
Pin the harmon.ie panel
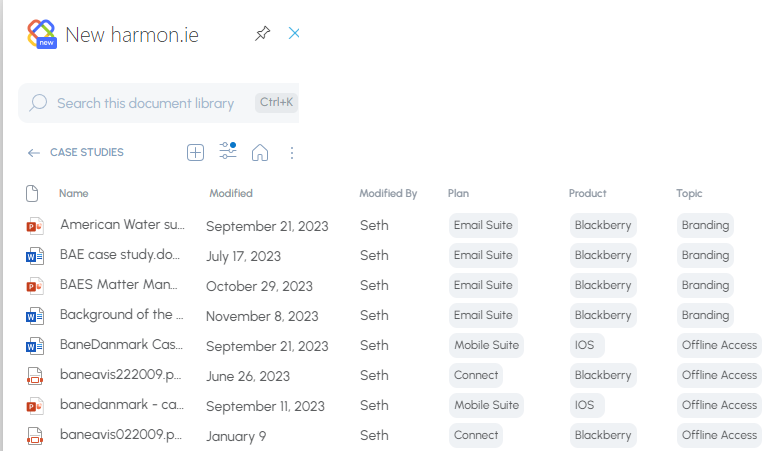pyautogui.click(x=263, y=33)
